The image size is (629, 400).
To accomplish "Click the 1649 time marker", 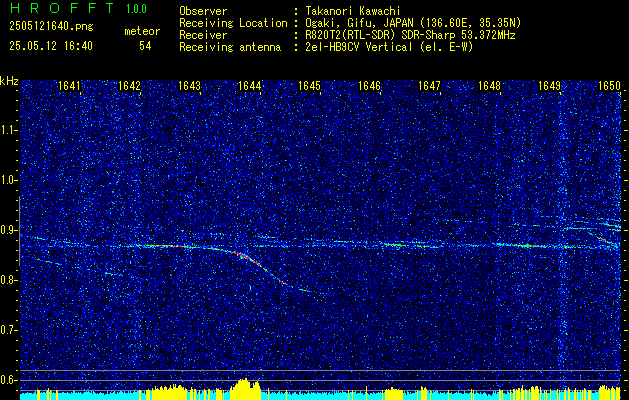I will 550,86.
